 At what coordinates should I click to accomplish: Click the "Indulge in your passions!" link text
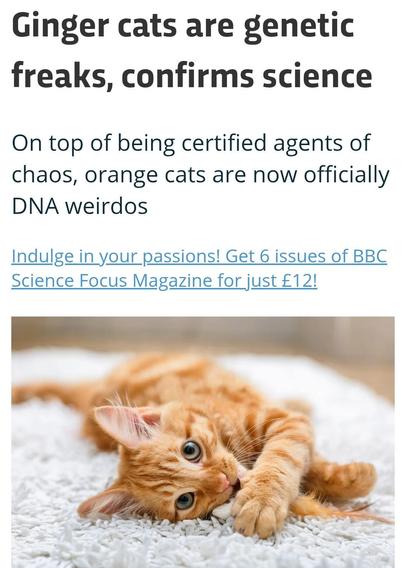[116, 256]
